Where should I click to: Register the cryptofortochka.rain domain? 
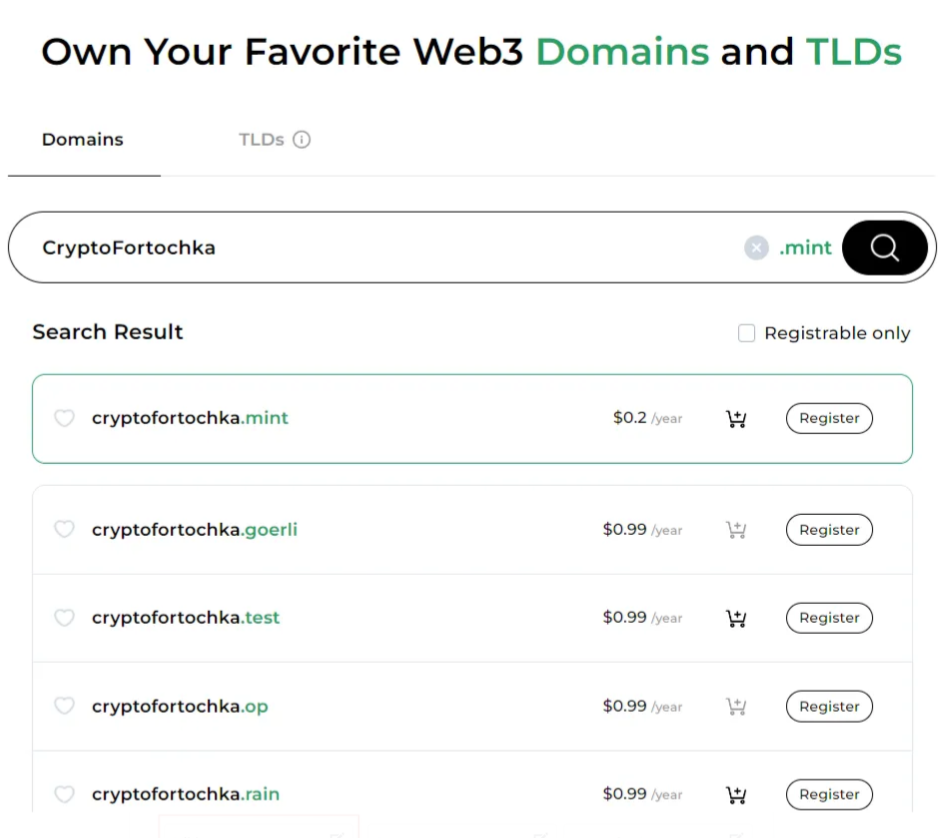click(829, 795)
